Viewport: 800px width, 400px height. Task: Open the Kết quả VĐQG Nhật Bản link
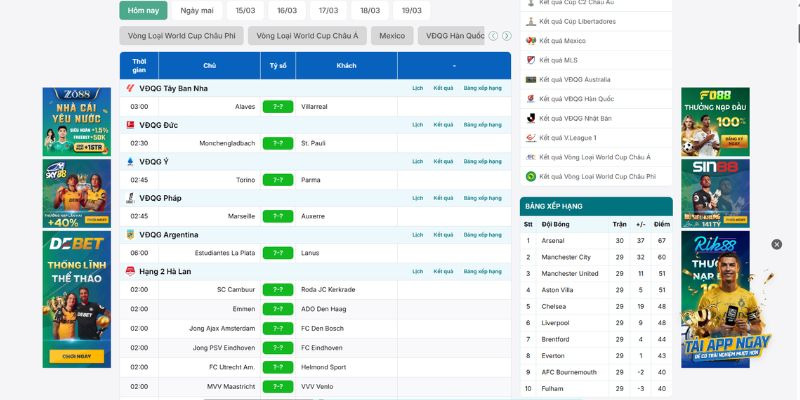click(x=575, y=118)
